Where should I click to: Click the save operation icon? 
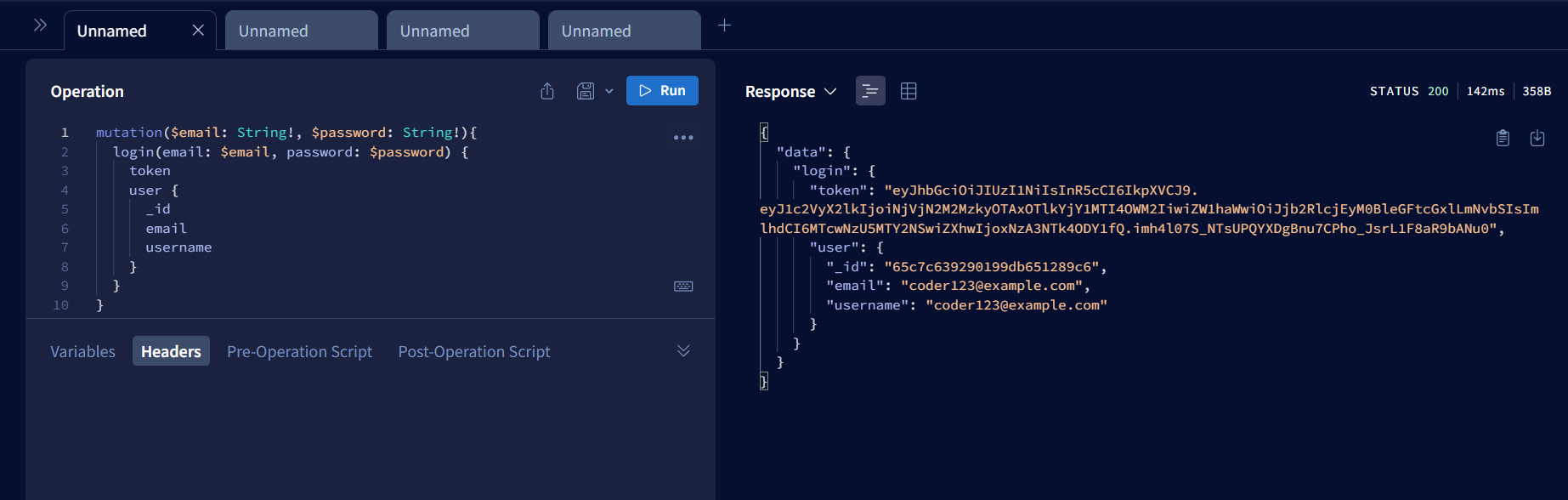[586, 91]
